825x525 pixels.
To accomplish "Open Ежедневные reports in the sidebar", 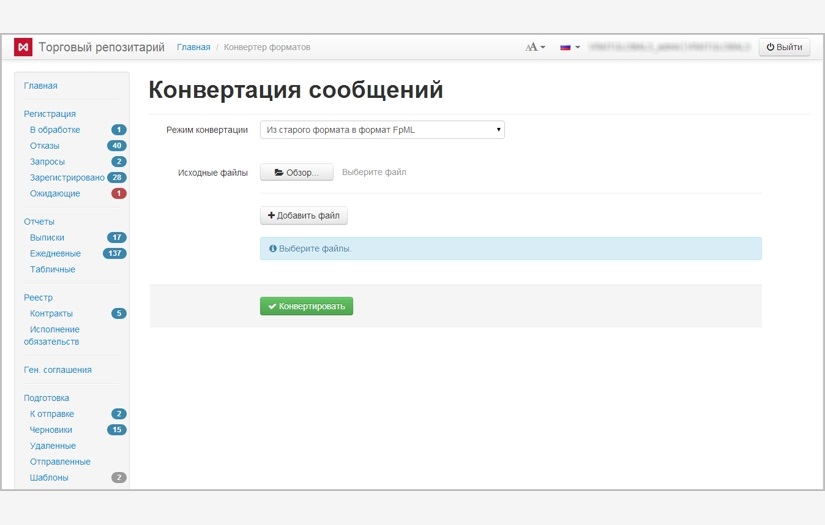I will [x=55, y=253].
